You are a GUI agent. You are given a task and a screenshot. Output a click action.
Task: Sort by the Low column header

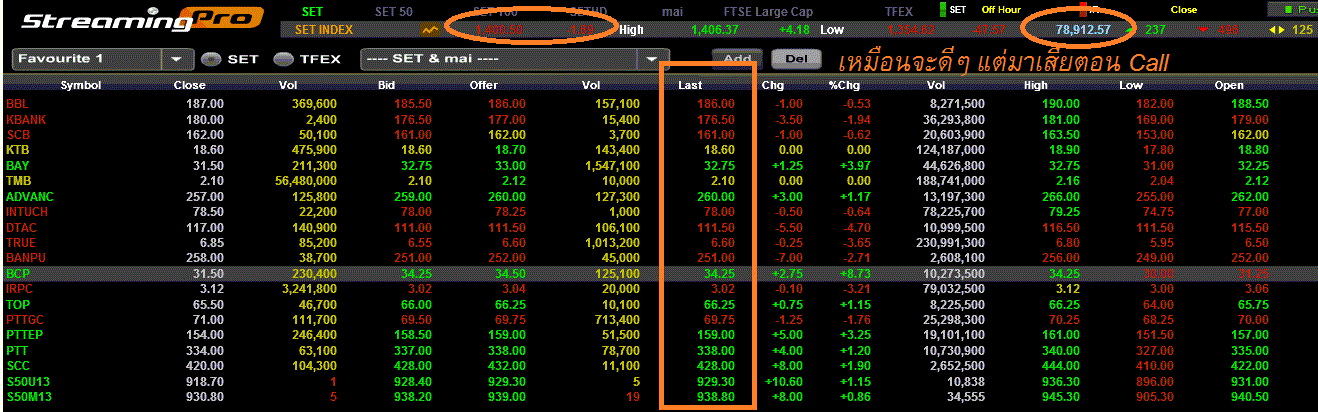(1131, 85)
